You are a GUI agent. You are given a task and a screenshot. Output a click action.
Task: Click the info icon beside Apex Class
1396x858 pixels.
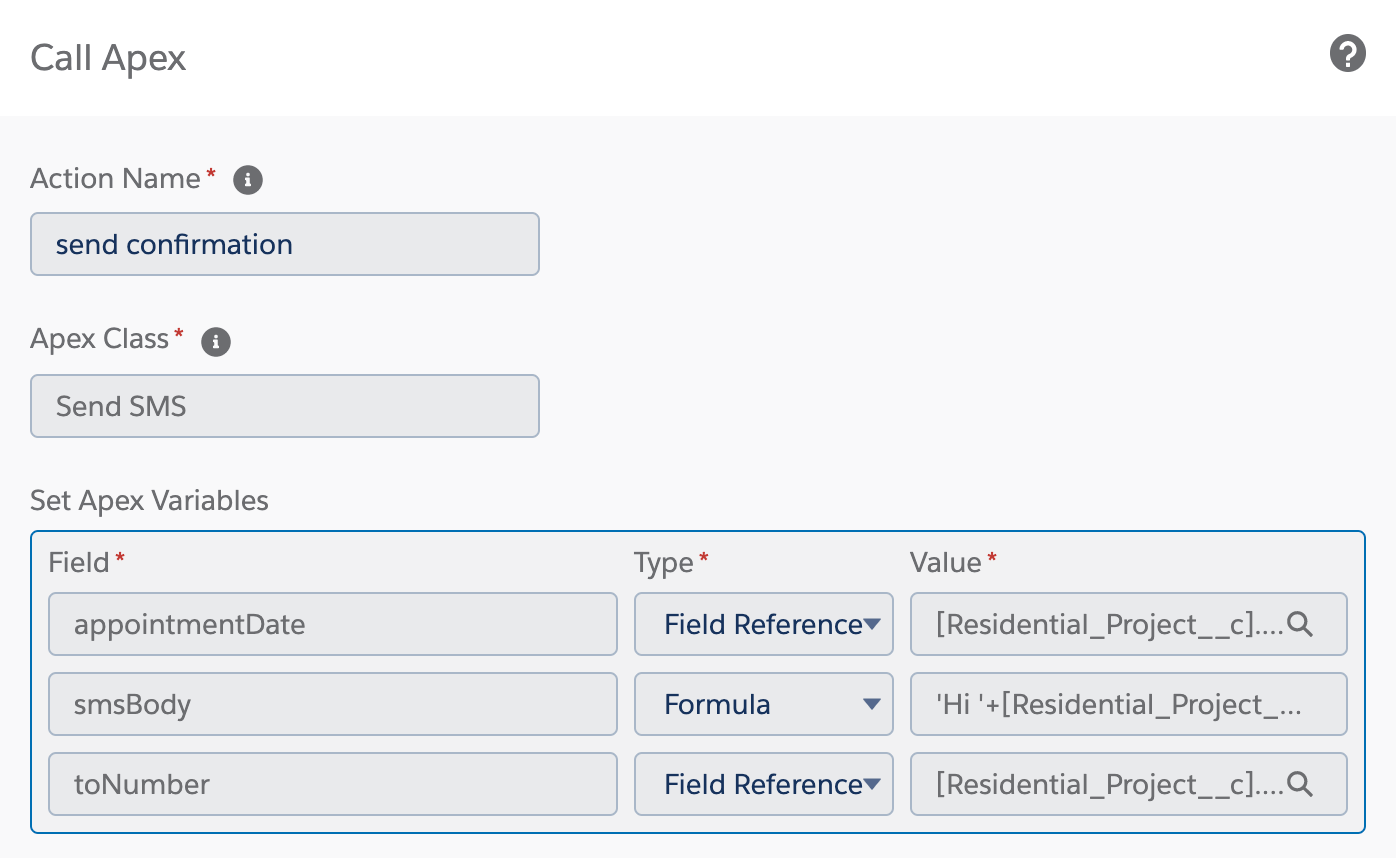[x=215, y=342]
